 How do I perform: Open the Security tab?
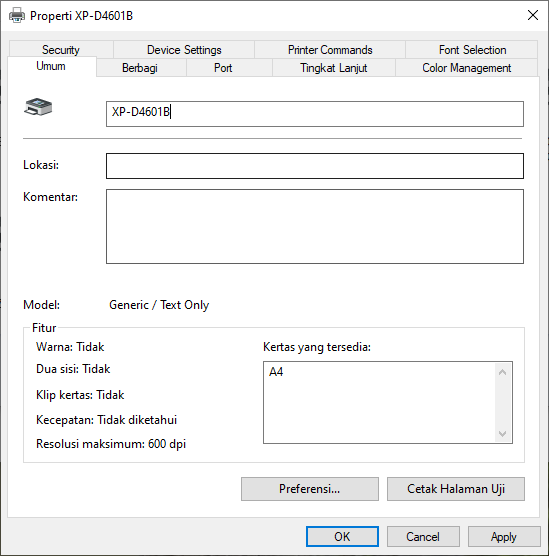coord(61,50)
